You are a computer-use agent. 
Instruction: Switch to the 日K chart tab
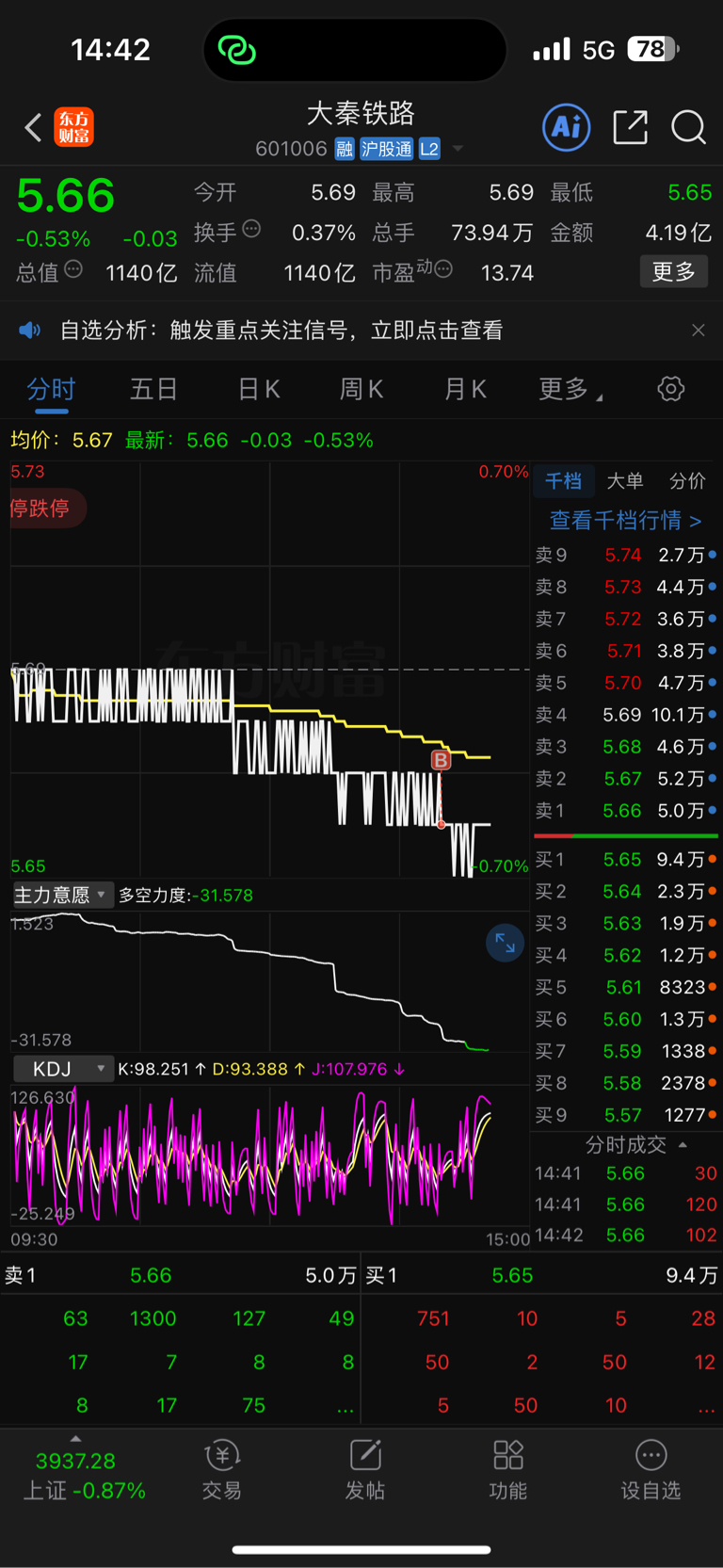258,389
